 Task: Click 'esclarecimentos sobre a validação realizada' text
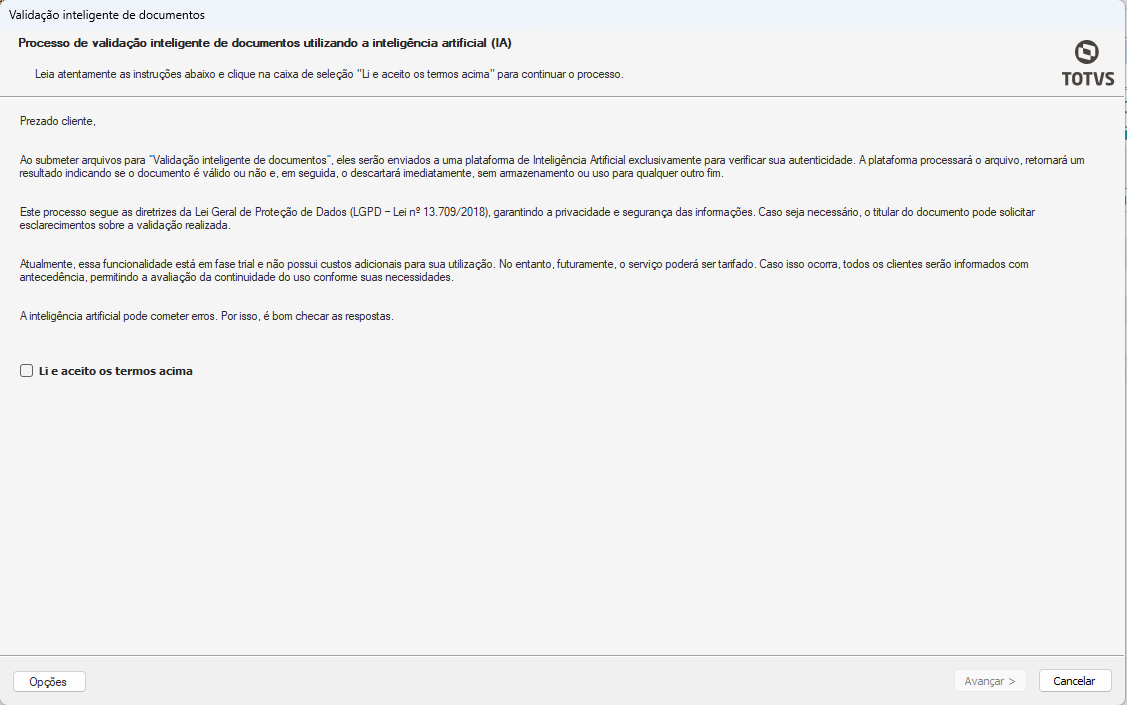point(125,225)
